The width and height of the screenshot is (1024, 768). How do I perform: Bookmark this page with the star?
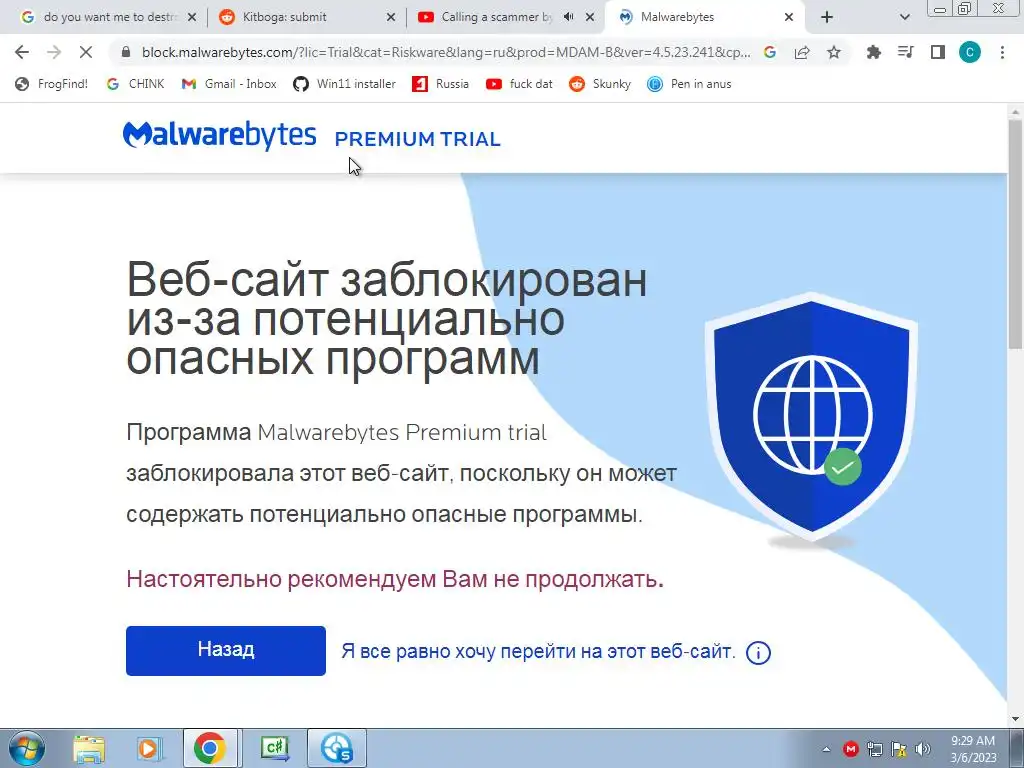[834, 52]
